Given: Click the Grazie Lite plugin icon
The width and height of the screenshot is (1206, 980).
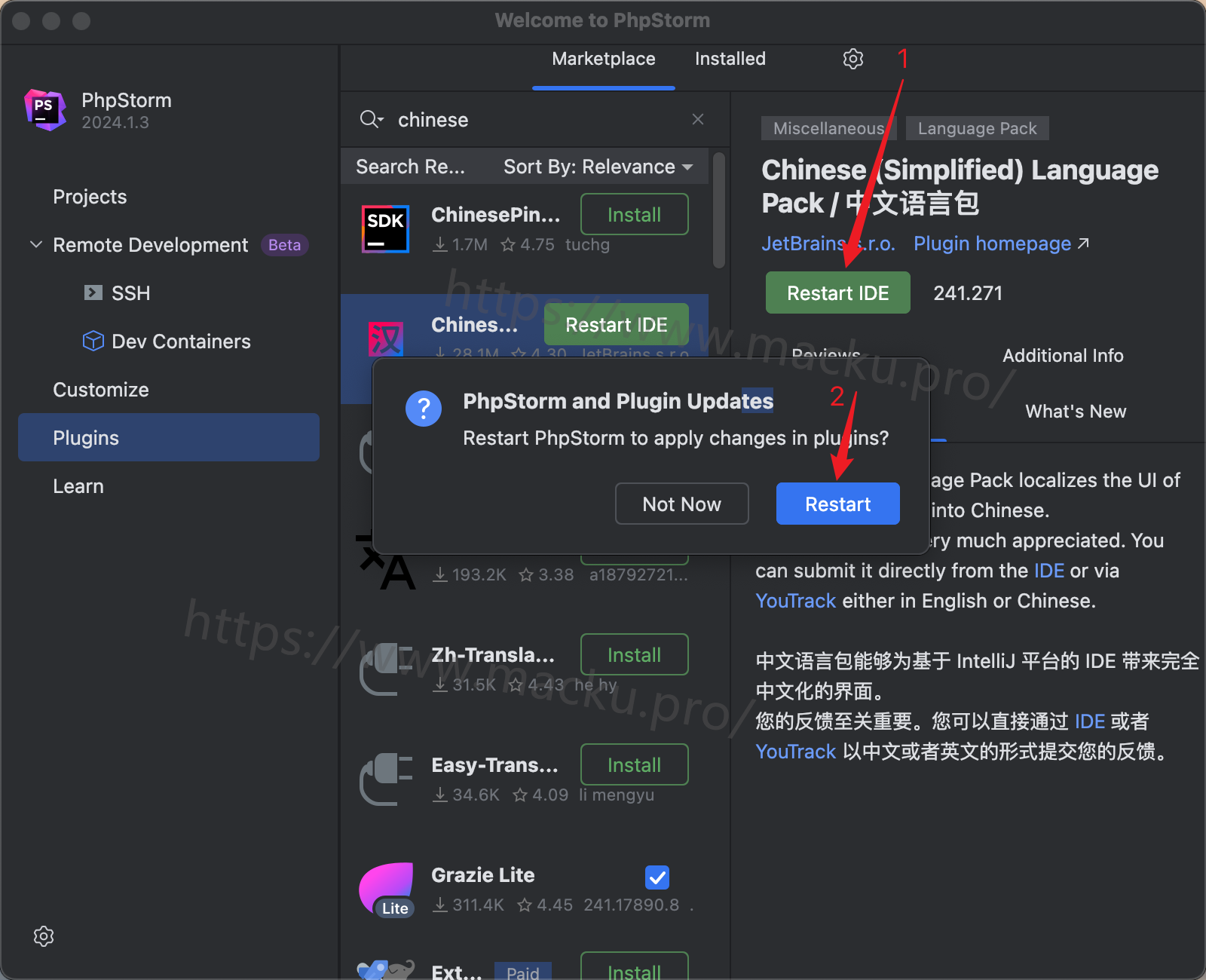Looking at the screenshot, I should [387, 890].
